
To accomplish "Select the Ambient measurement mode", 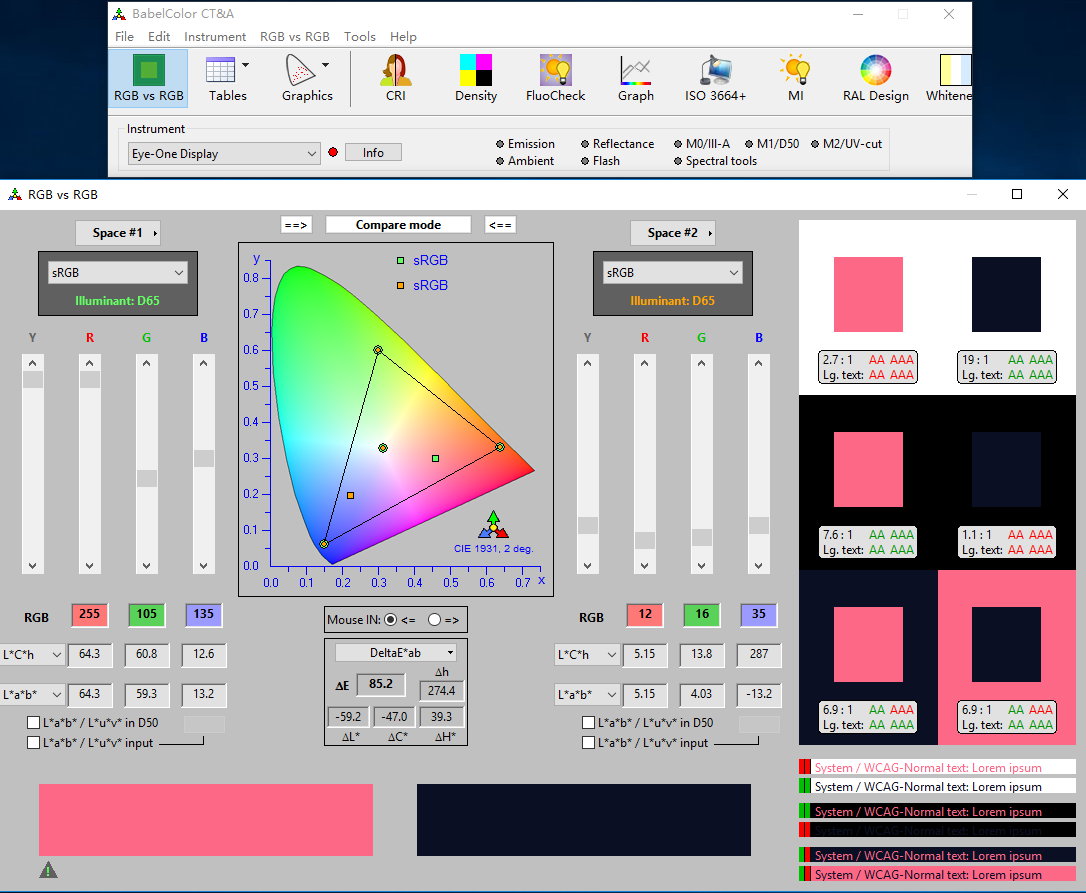I will point(525,161).
